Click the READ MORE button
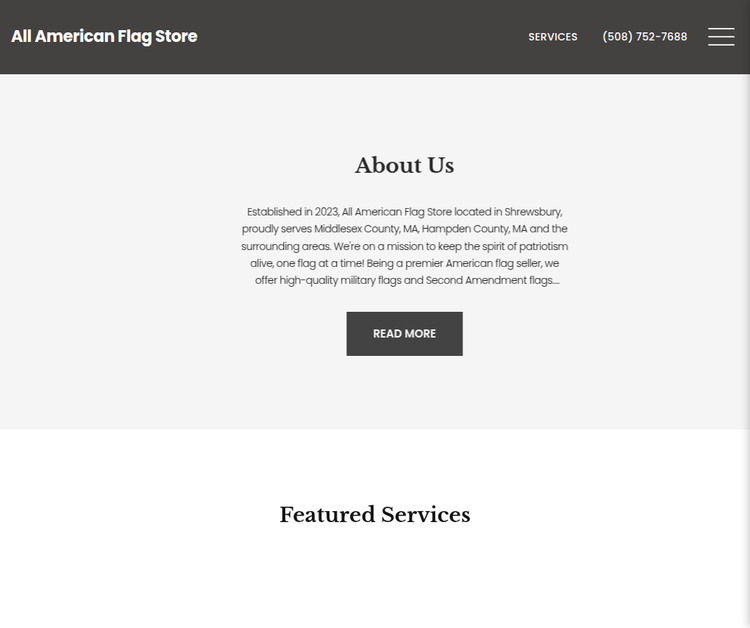Screen dimensions: 750x628 [x=404, y=334]
